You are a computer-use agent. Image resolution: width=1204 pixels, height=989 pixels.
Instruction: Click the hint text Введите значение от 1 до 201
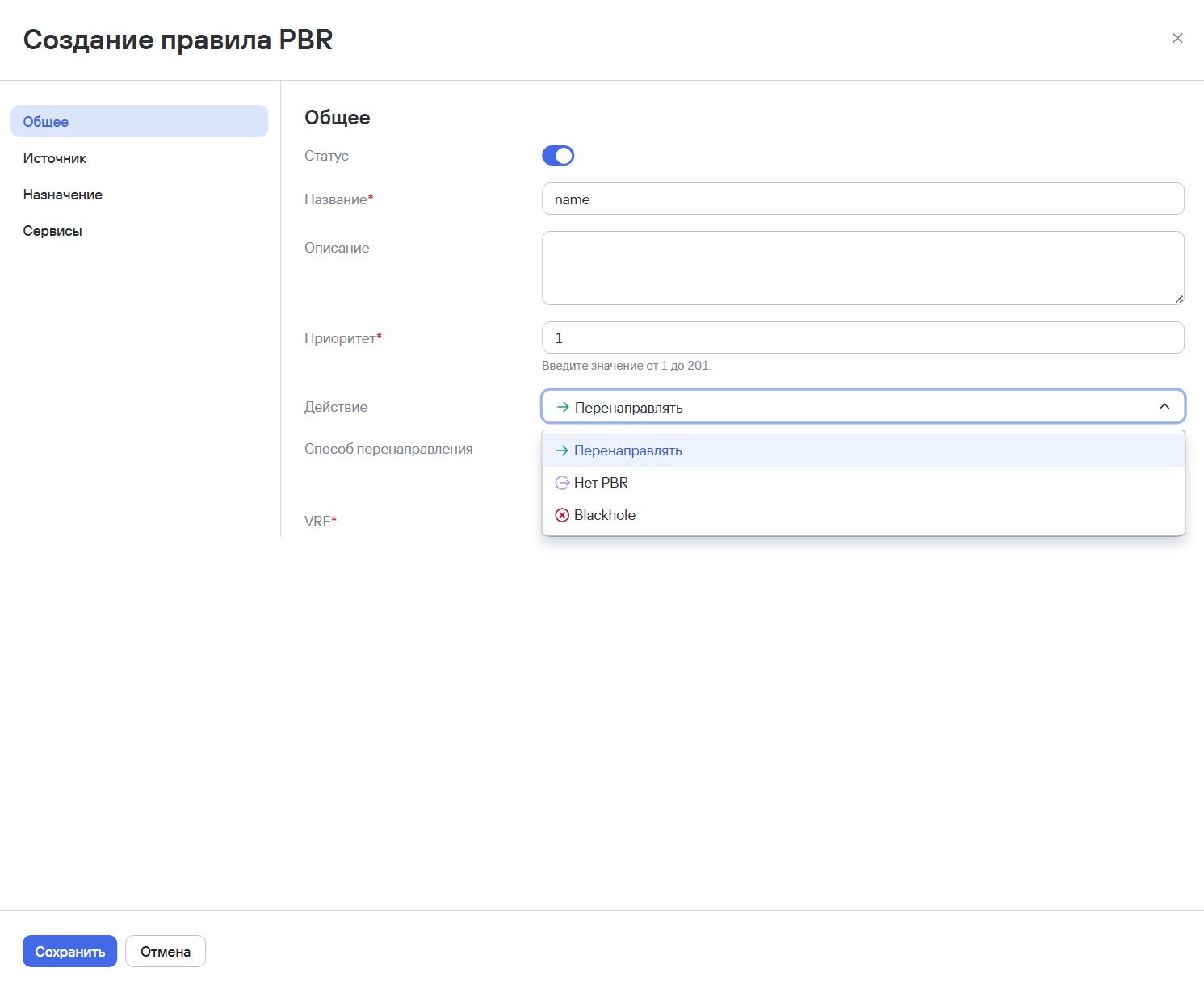point(627,366)
